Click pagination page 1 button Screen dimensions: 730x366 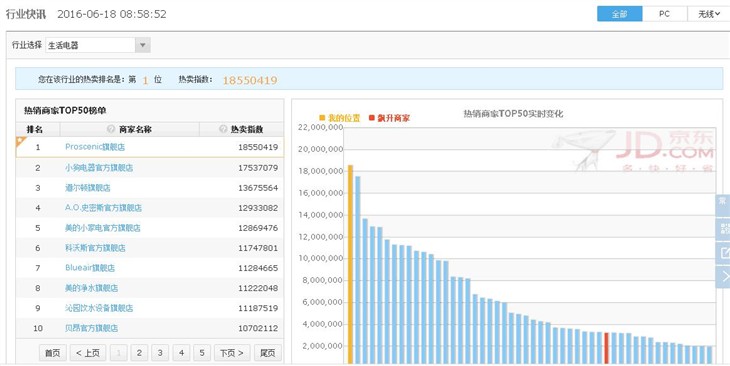point(118,353)
